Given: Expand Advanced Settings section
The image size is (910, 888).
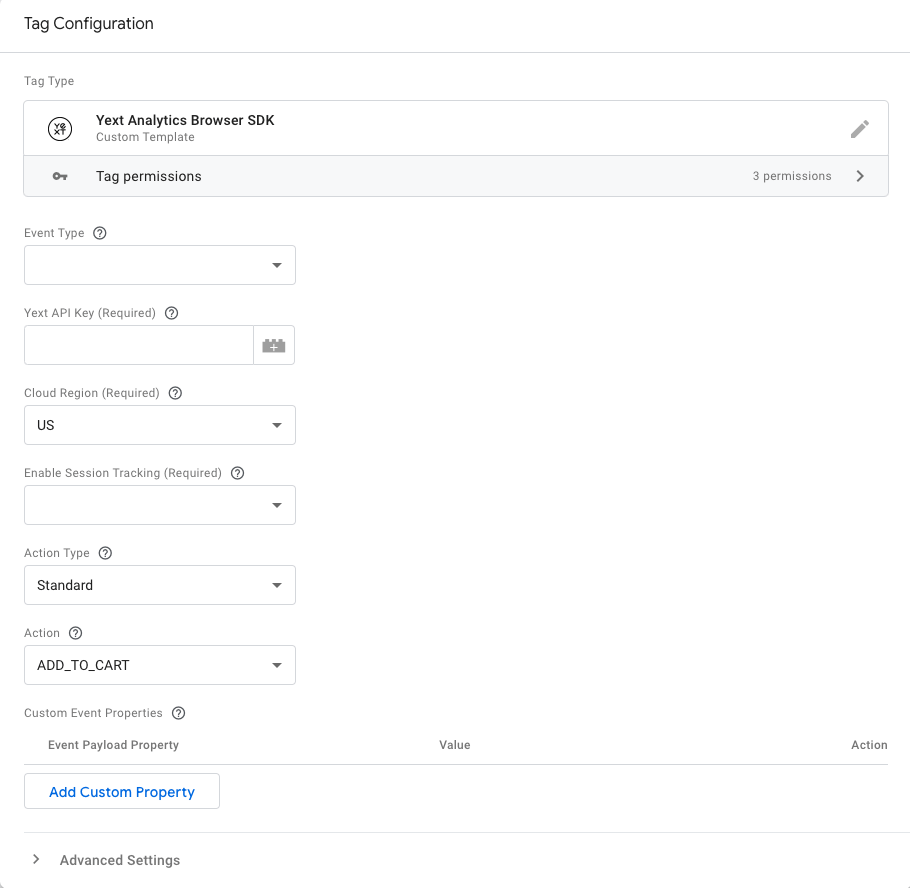Looking at the screenshot, I should click(36, 860).
